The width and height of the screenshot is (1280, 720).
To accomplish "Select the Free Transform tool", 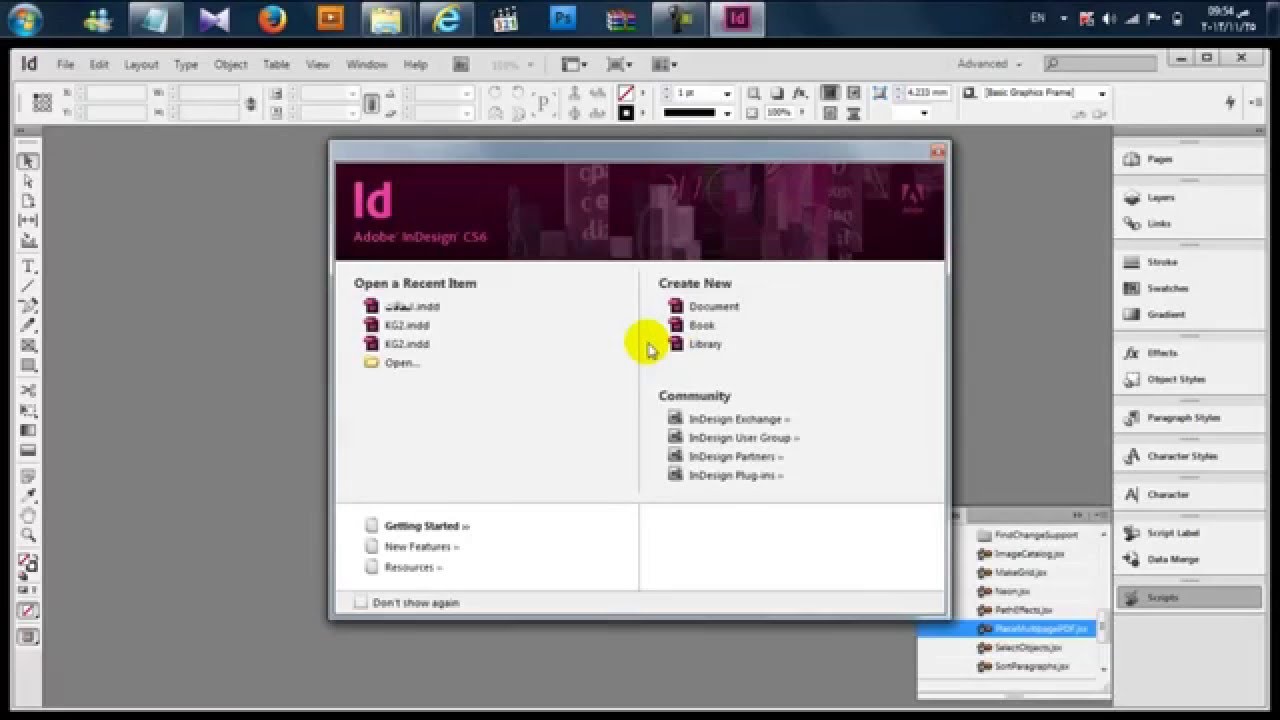I will 28,411.
